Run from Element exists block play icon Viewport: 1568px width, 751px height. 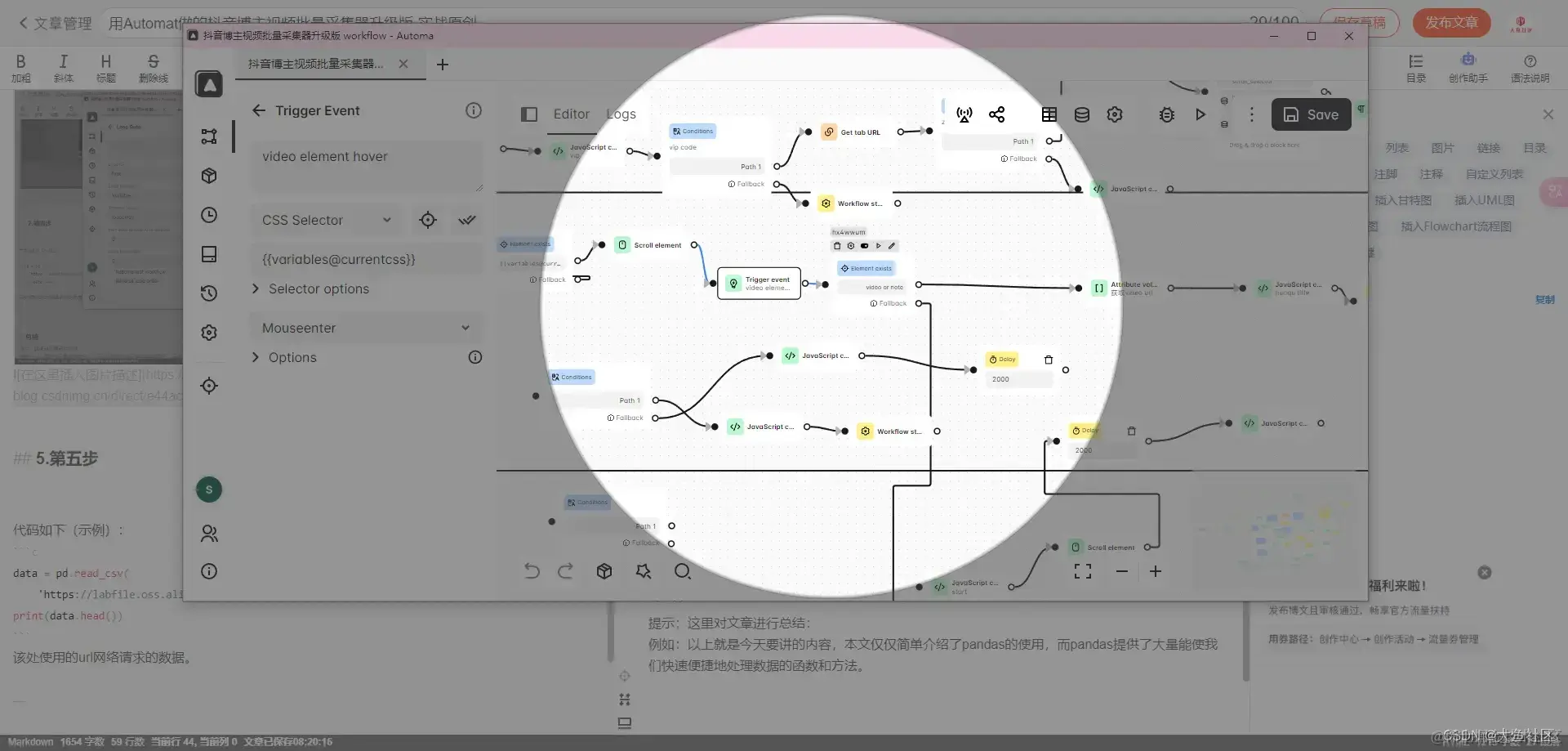click(879, 245)
